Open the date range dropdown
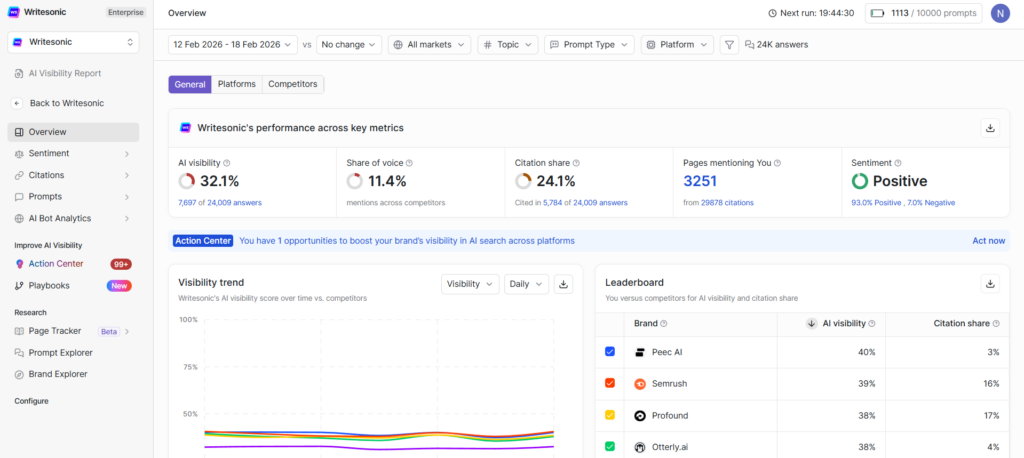The width and height of the screenshot is (1024, 458). pos(233,45)
